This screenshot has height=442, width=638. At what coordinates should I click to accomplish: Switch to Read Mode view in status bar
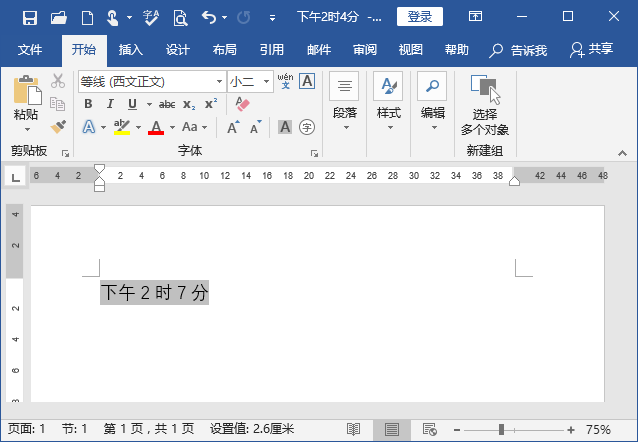[x=354, y=429]
